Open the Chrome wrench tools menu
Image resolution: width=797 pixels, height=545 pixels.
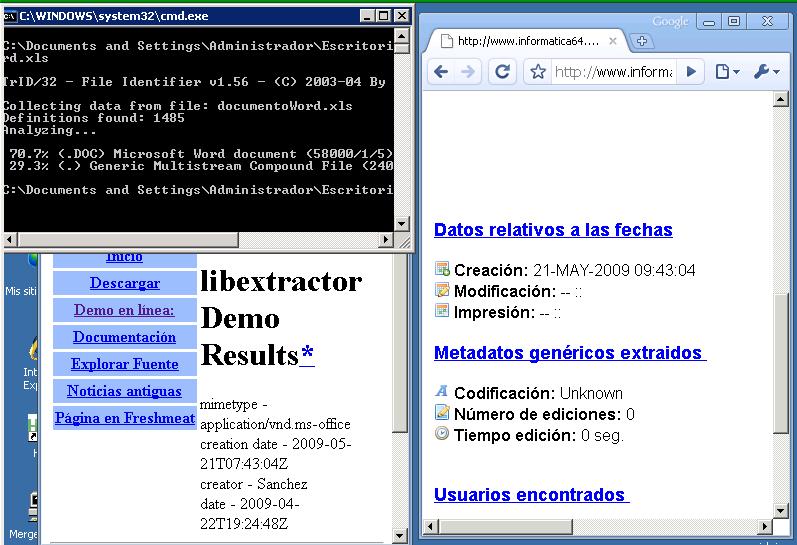coord(767,72)
